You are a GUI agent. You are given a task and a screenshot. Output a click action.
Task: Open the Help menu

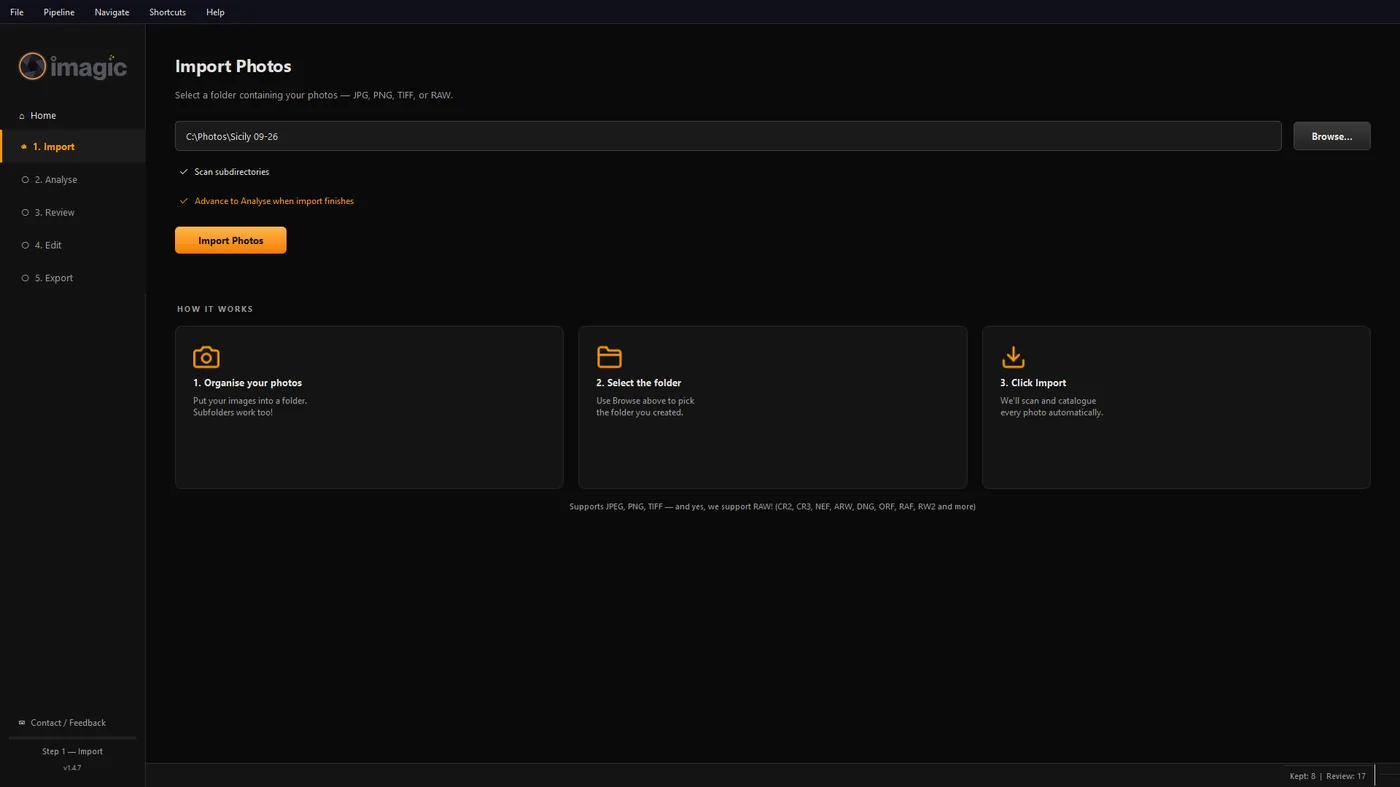(215, 12)
